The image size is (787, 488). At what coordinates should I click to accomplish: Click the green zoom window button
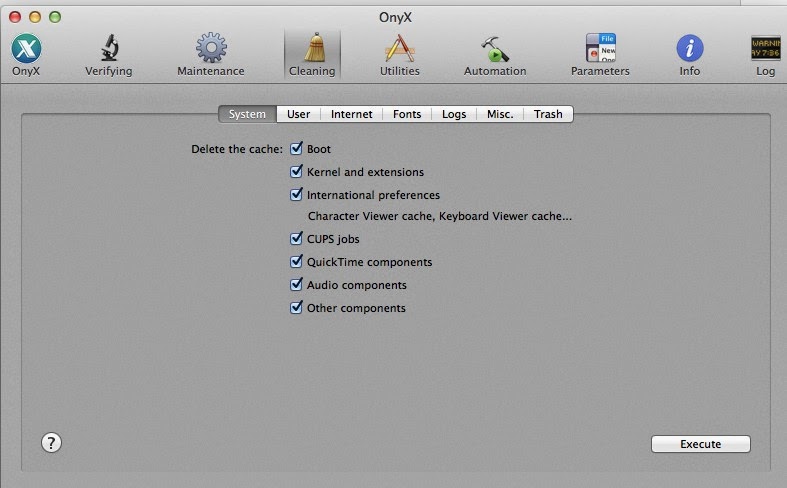55,17
